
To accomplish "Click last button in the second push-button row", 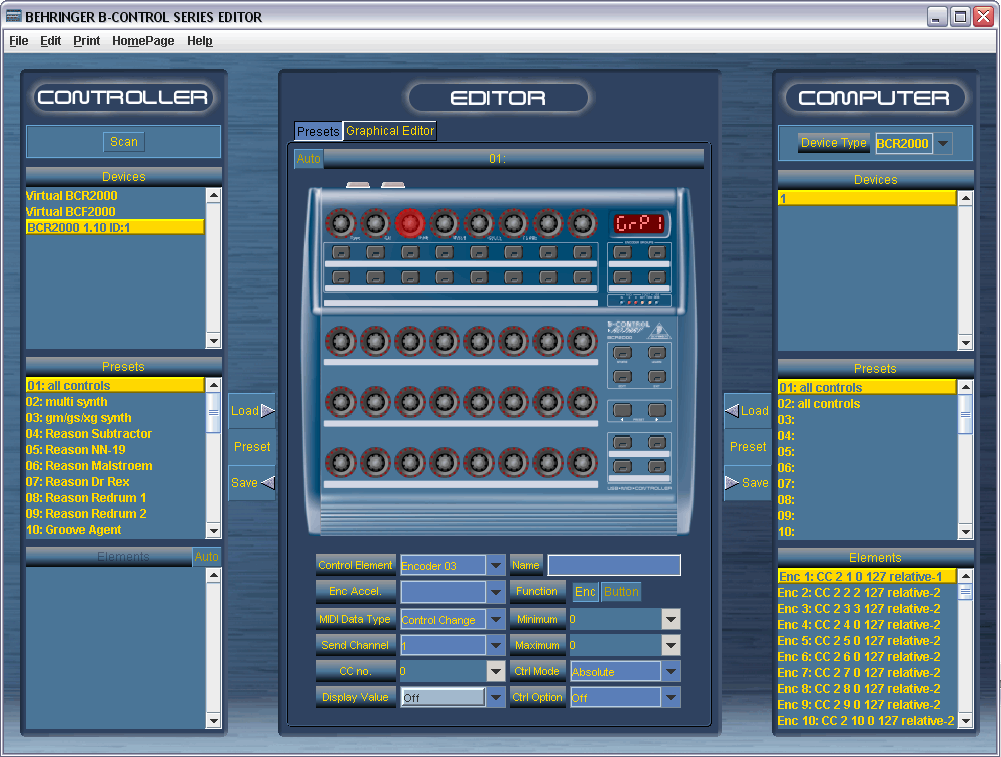I will [582, 277].
